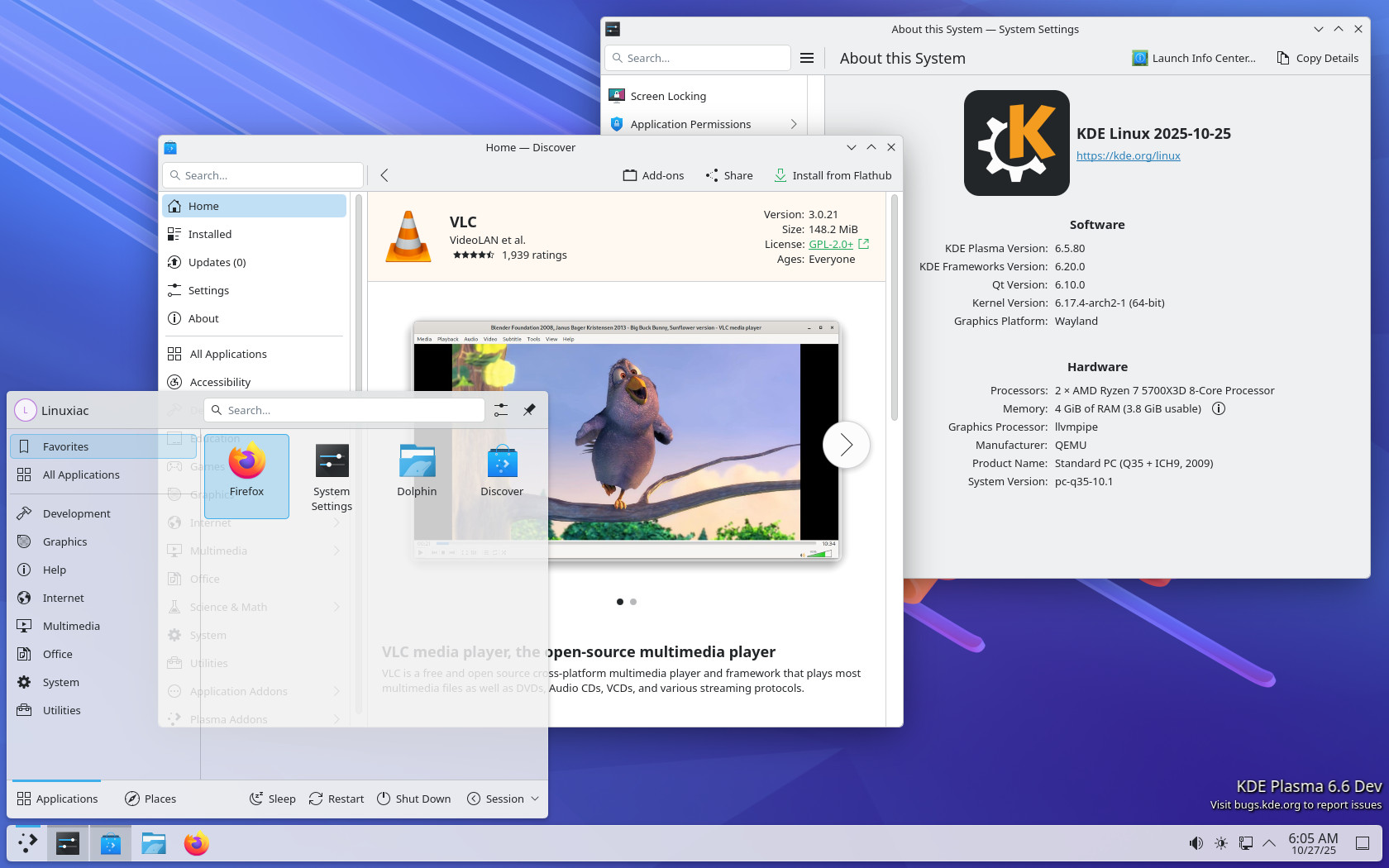Image resolution: width=1389 pixels, height=868 pixels.
Task: Select the second screenshot page dot
Action: [633, 602]
